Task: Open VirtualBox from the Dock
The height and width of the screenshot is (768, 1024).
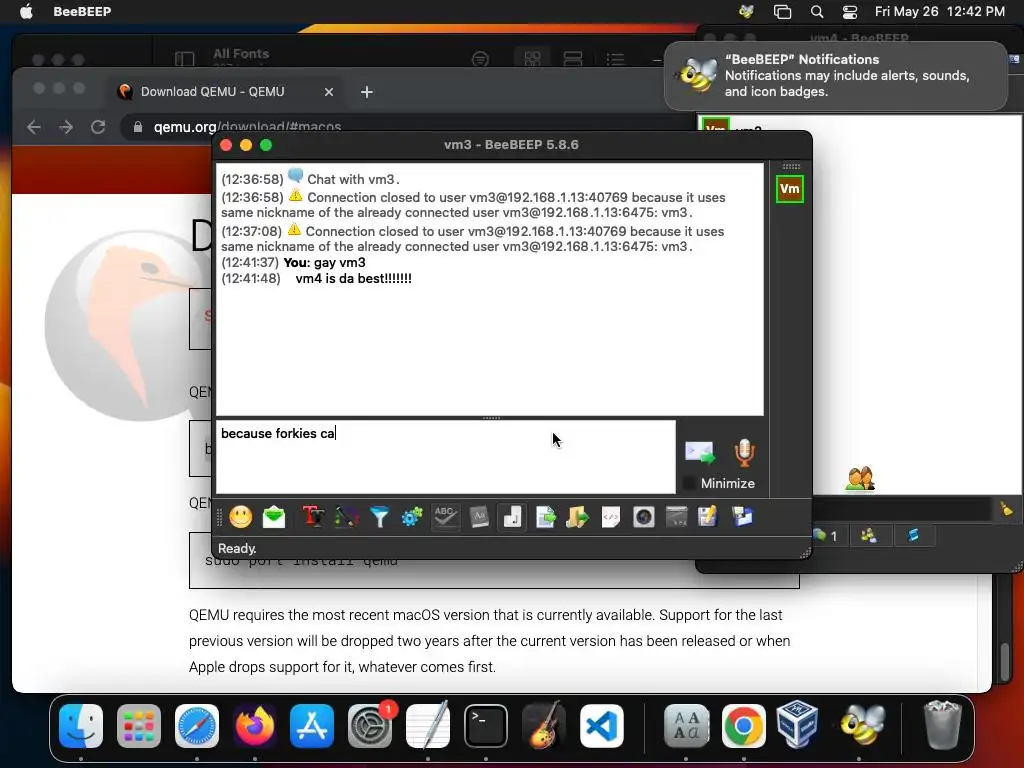Action: [798, 724]
